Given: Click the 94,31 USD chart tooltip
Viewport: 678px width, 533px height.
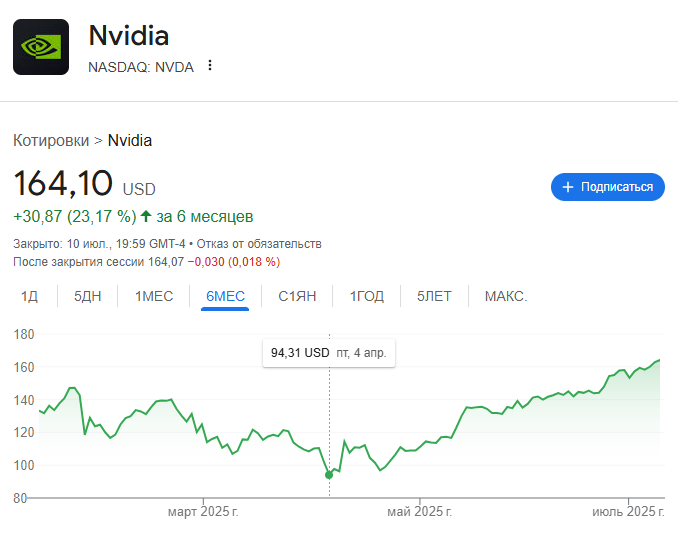Looking at the screenshot, I should tap(329, 353).
